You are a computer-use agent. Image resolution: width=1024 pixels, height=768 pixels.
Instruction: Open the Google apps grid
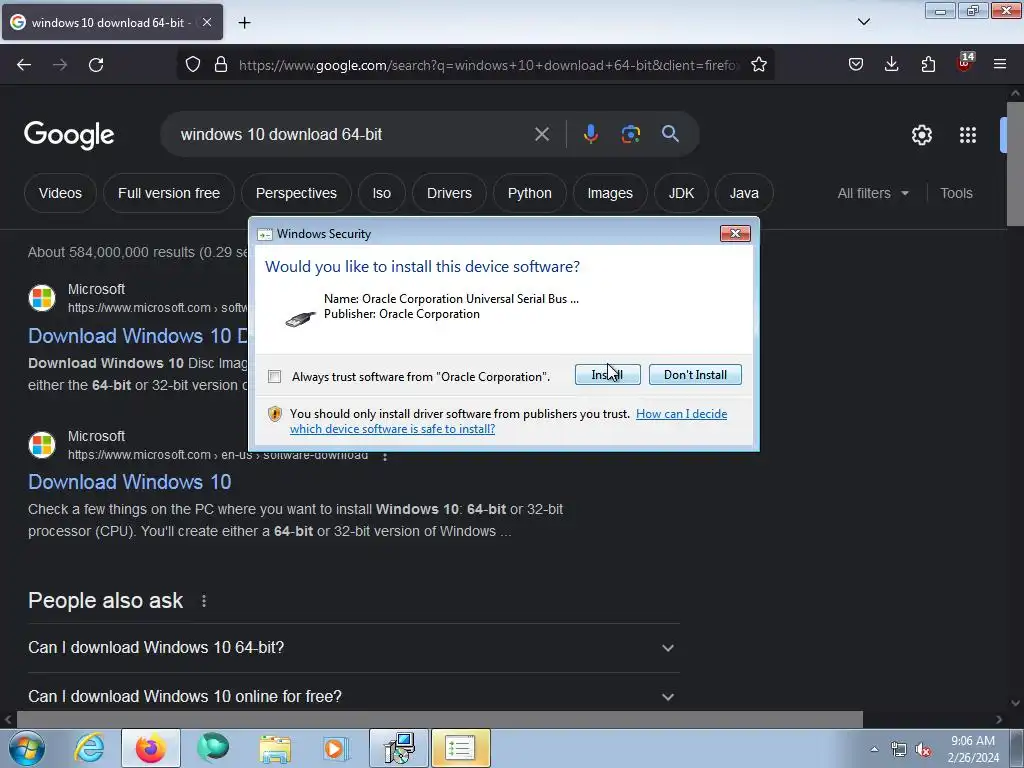[x=968, y=135]
